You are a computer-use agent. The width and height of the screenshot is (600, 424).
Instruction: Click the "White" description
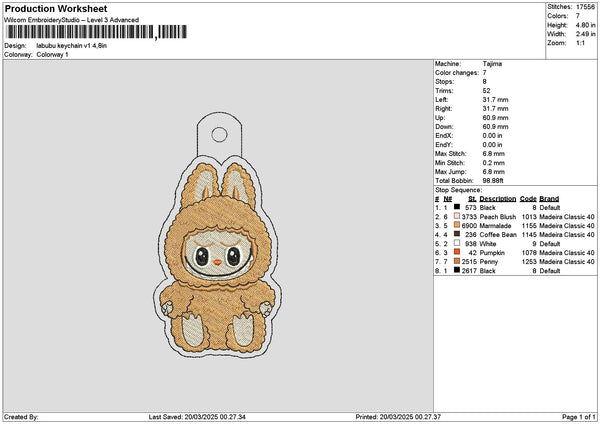pos(488,244)
